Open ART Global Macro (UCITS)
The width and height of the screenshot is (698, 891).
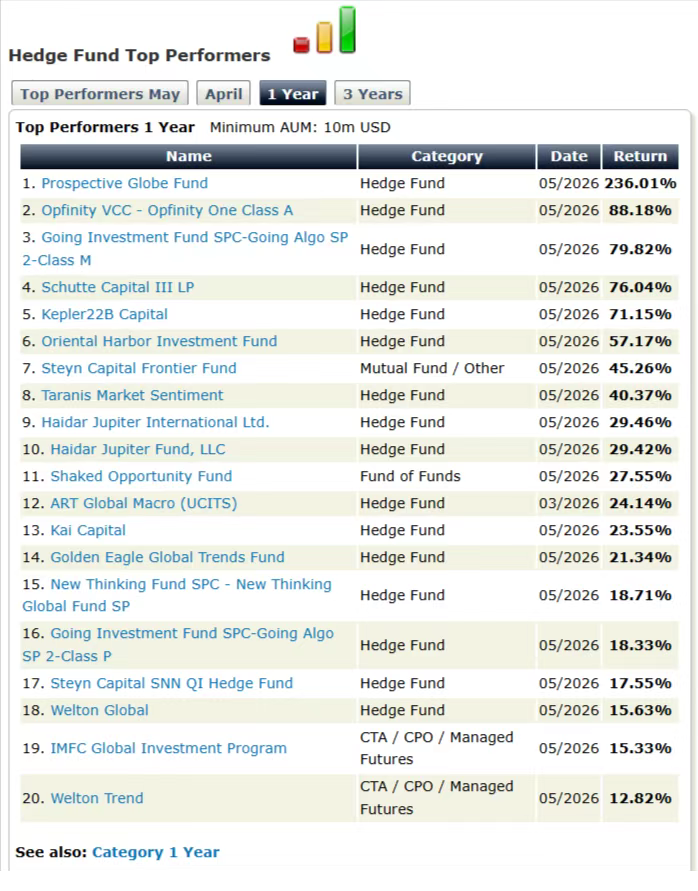[x=144, y=504]
